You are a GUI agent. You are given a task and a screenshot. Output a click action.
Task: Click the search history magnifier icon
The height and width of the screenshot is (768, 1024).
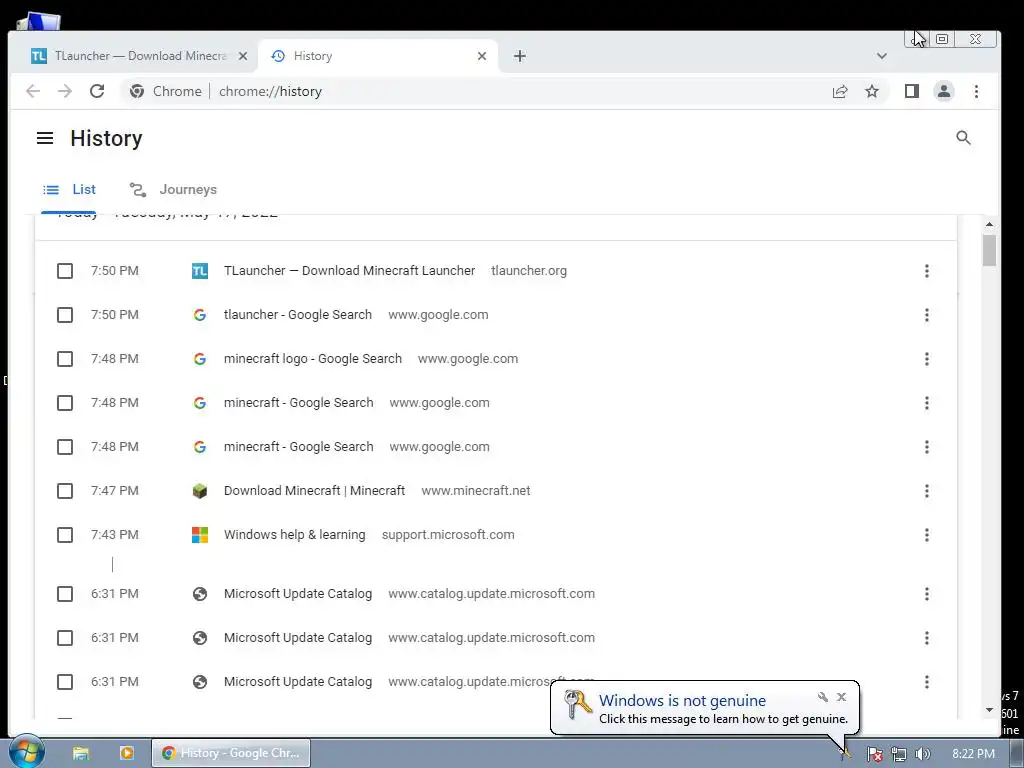pos(963,138)
